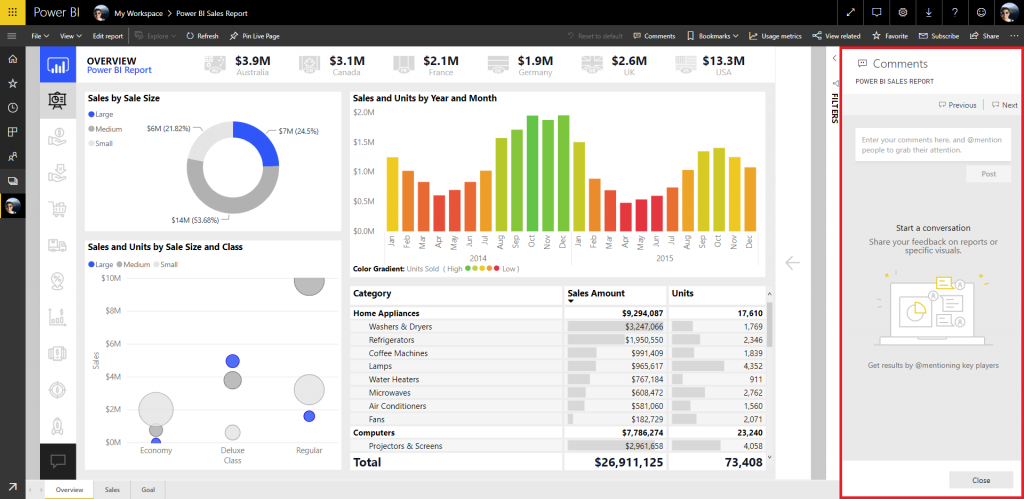Toggle Medium legend in donut chart
1024x499 pixels.
pyautogui.click(x=104, y=129)
